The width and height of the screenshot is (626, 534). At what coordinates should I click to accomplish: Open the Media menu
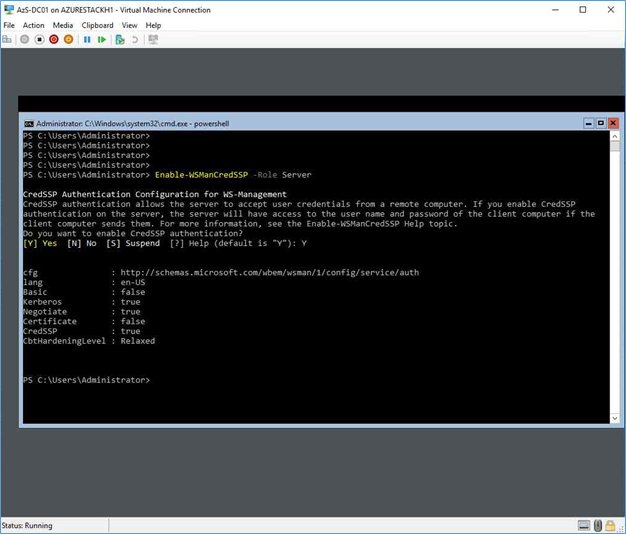pyautogui.click(x=63, y=25)
